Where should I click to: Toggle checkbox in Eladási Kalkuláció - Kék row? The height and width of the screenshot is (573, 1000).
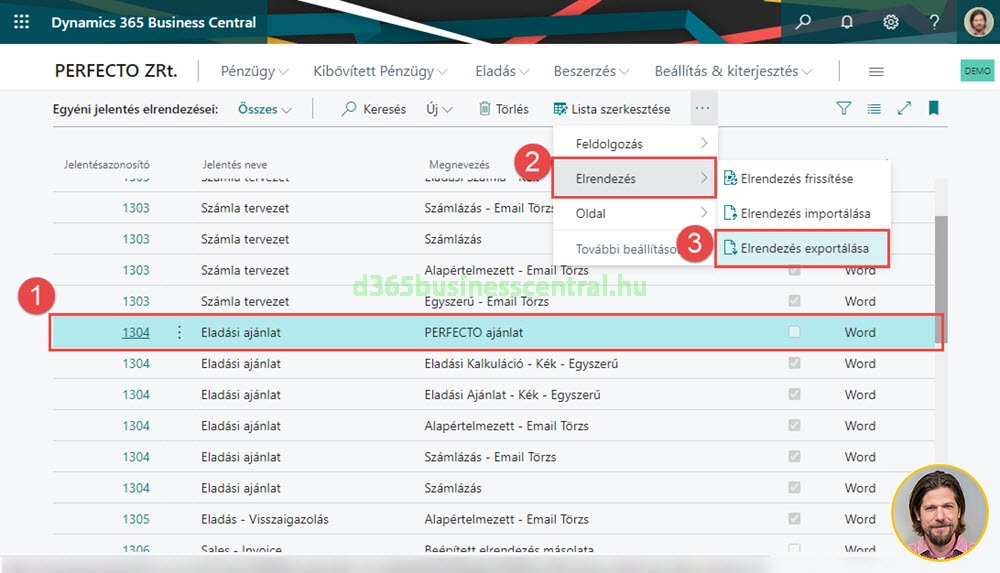point(794,363)
